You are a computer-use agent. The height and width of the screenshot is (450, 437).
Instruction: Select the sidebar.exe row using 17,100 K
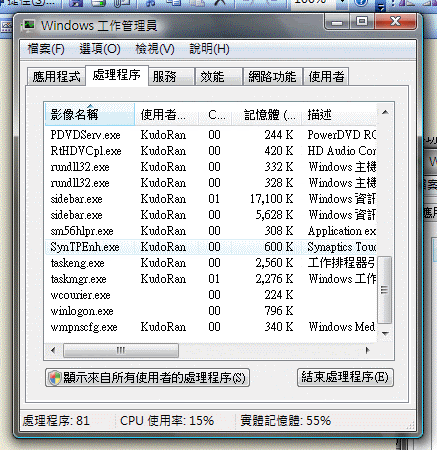pyautogui.click(x=211, y=199)
